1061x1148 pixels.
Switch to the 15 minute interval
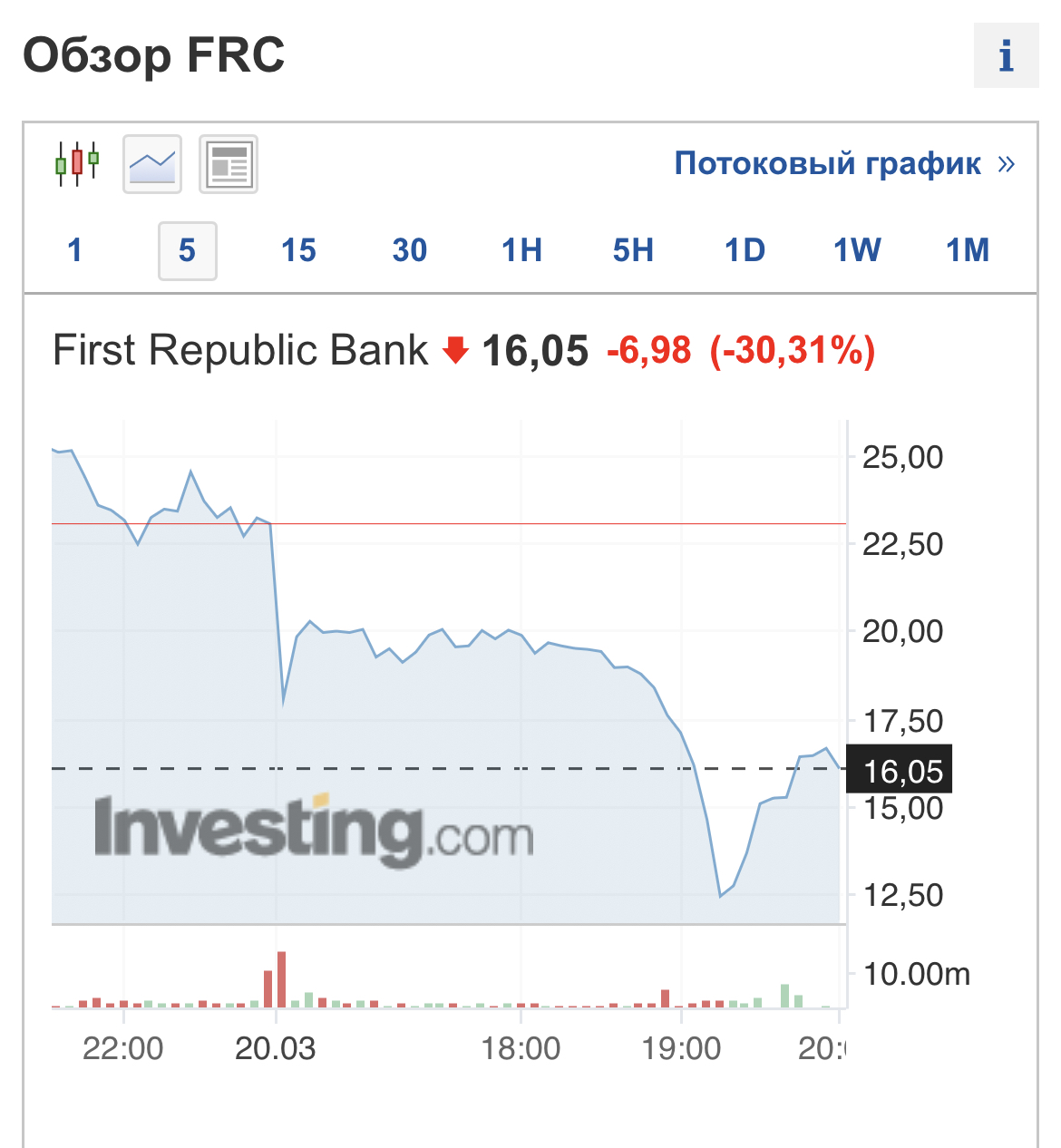coord(298,250)
